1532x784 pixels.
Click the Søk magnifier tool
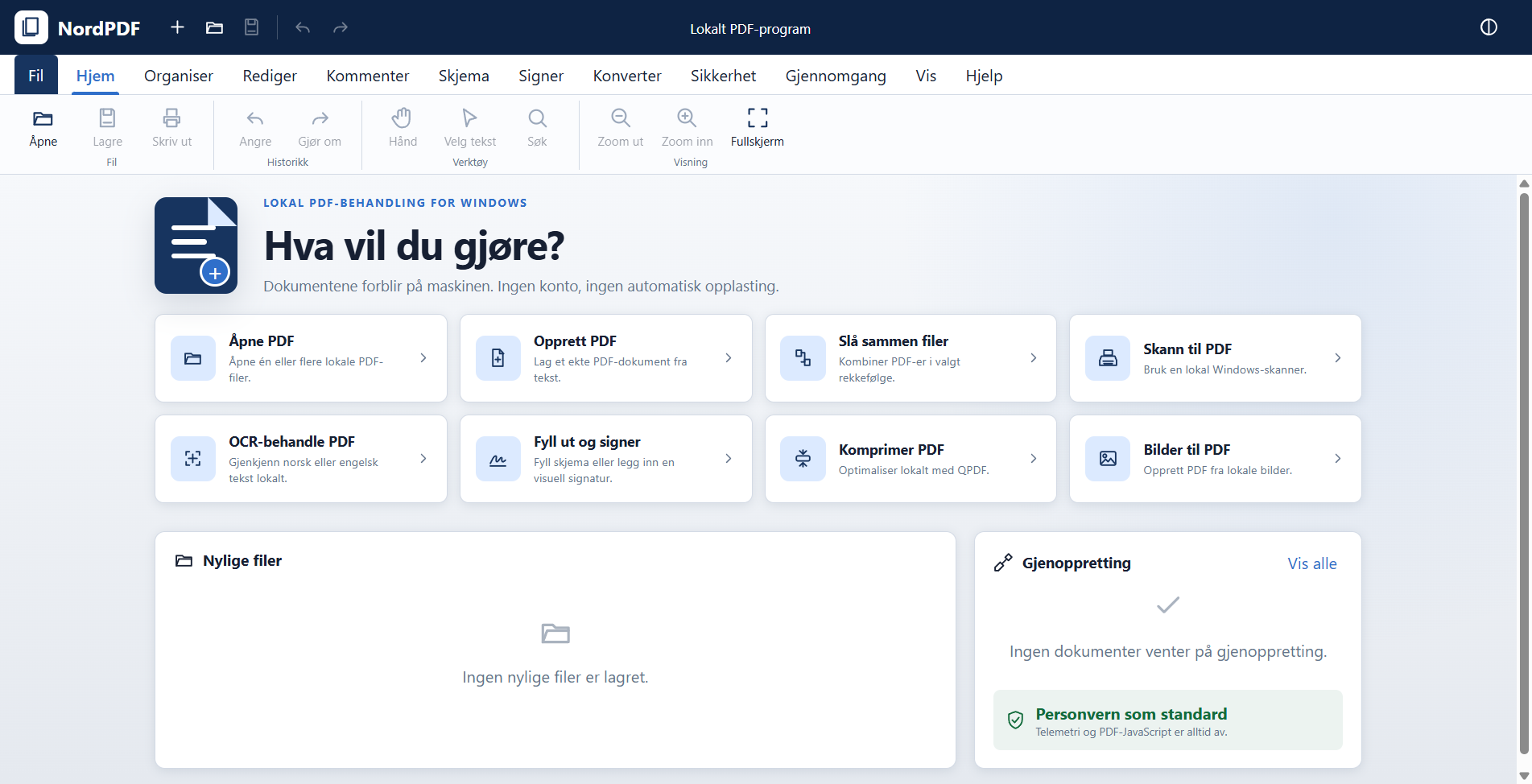(x=537, y=128)
